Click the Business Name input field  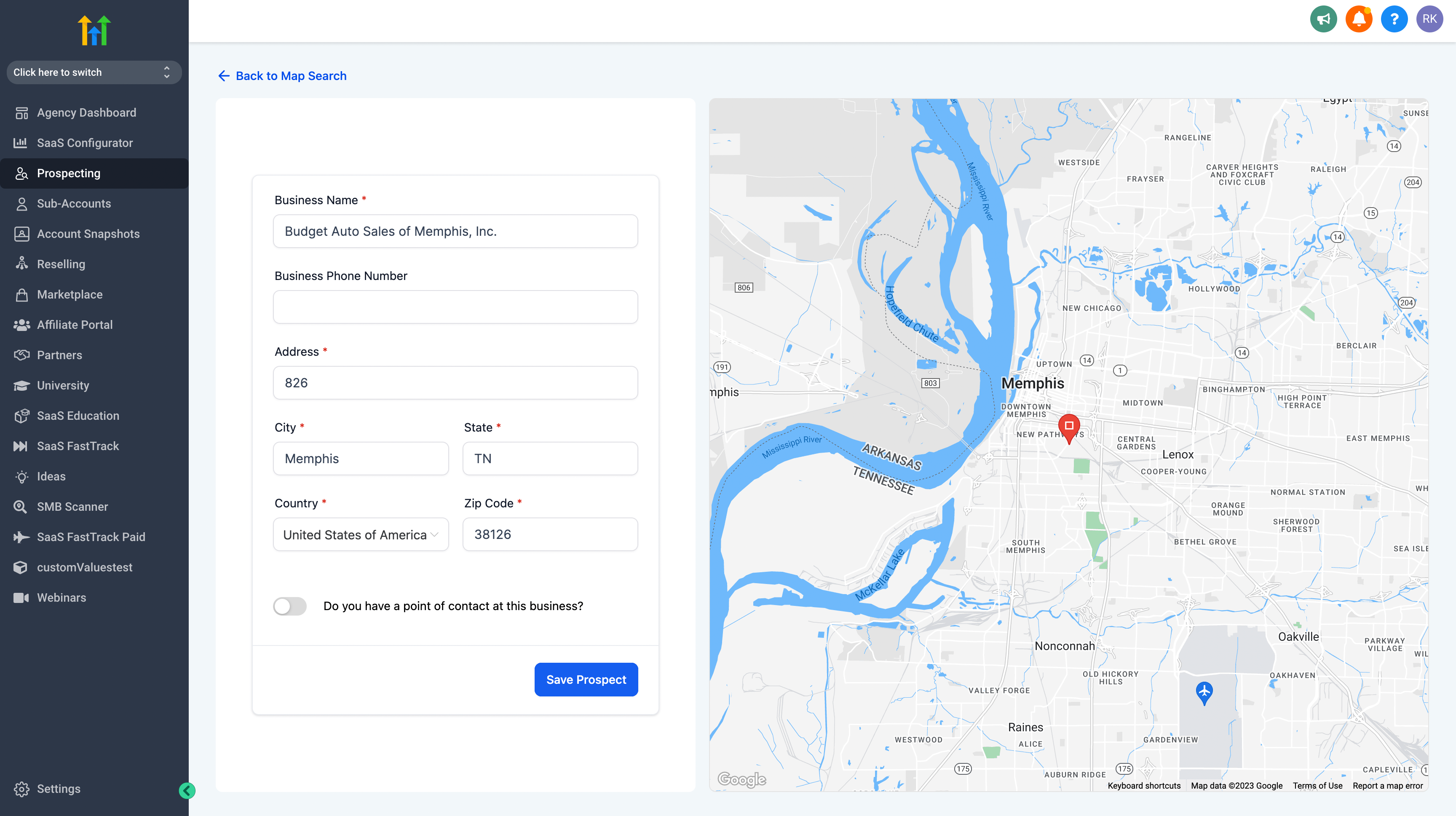(455, 231)
